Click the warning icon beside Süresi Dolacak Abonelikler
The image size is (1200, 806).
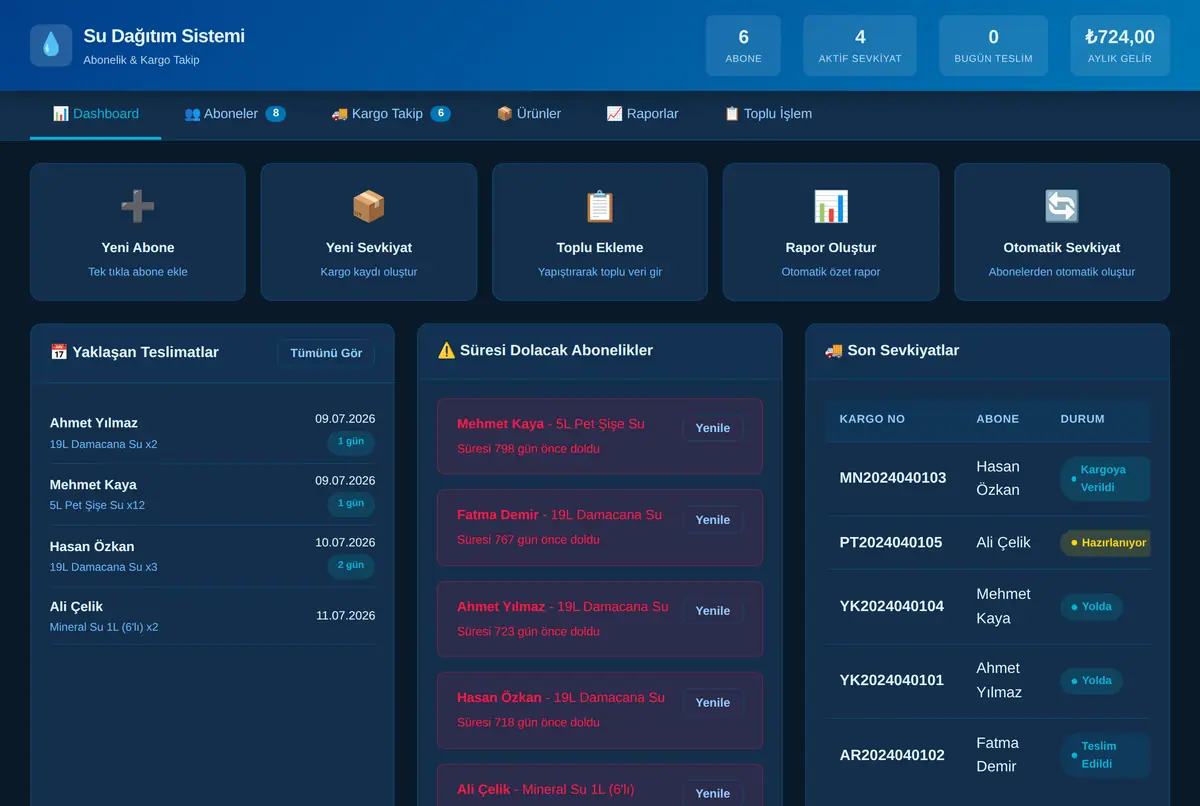(446, 350)
